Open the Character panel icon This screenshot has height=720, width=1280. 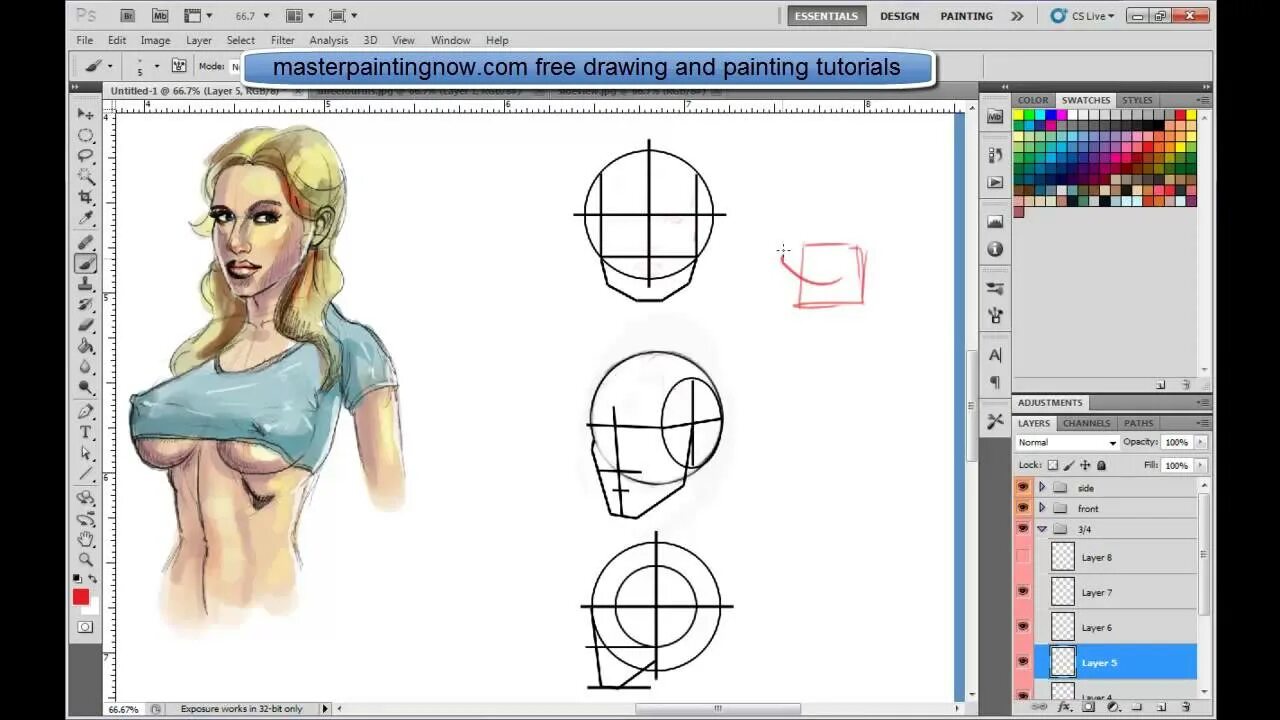[x=995, y=355]
